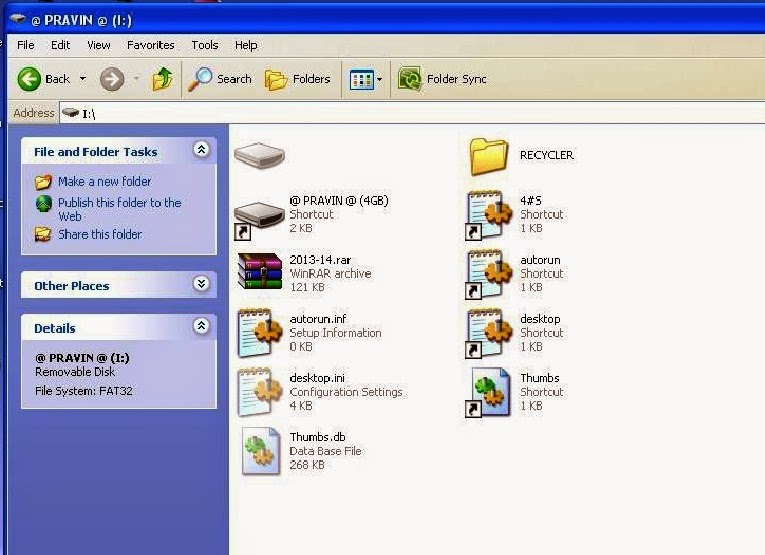Click the desktop.ini file name

pos(317,378)
